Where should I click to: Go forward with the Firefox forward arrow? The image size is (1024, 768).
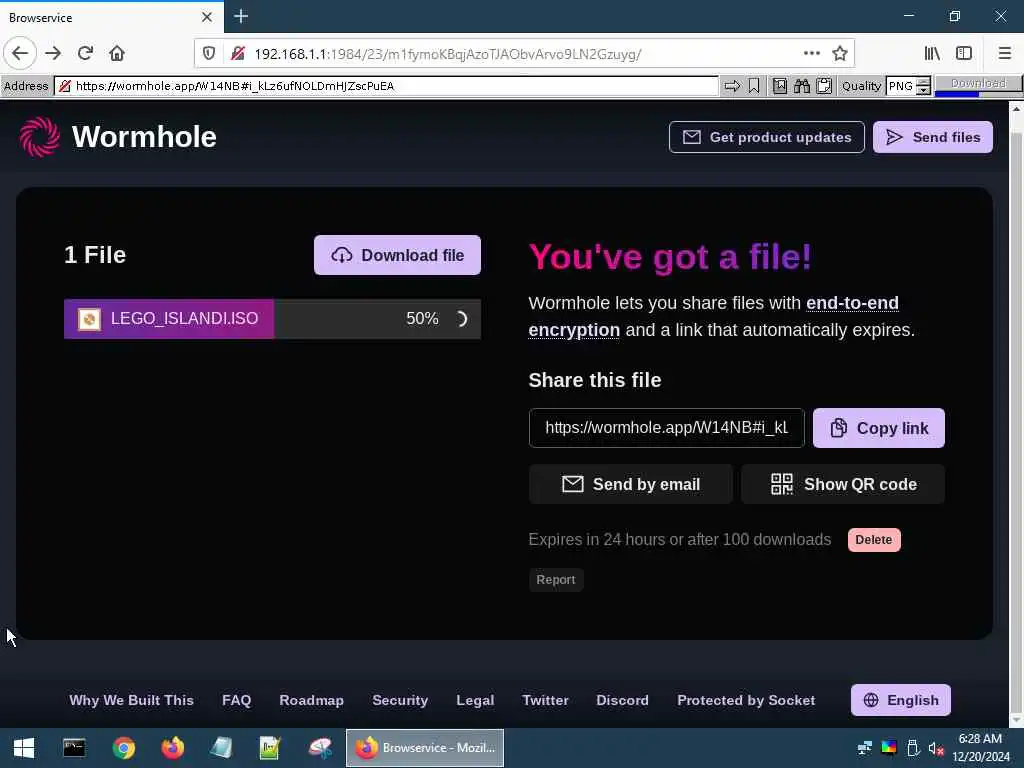(x=53, y=53)
